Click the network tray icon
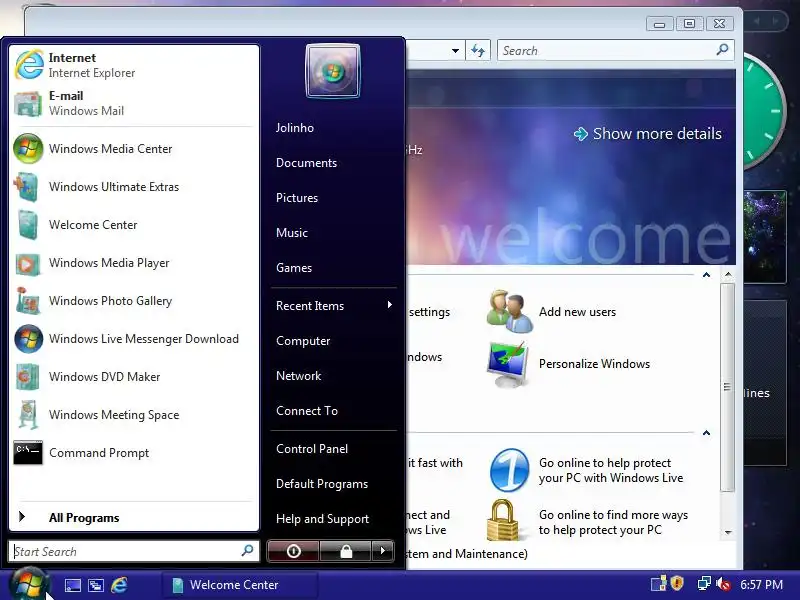This screenshot has width=800, height=600. (x=704, y=584)
